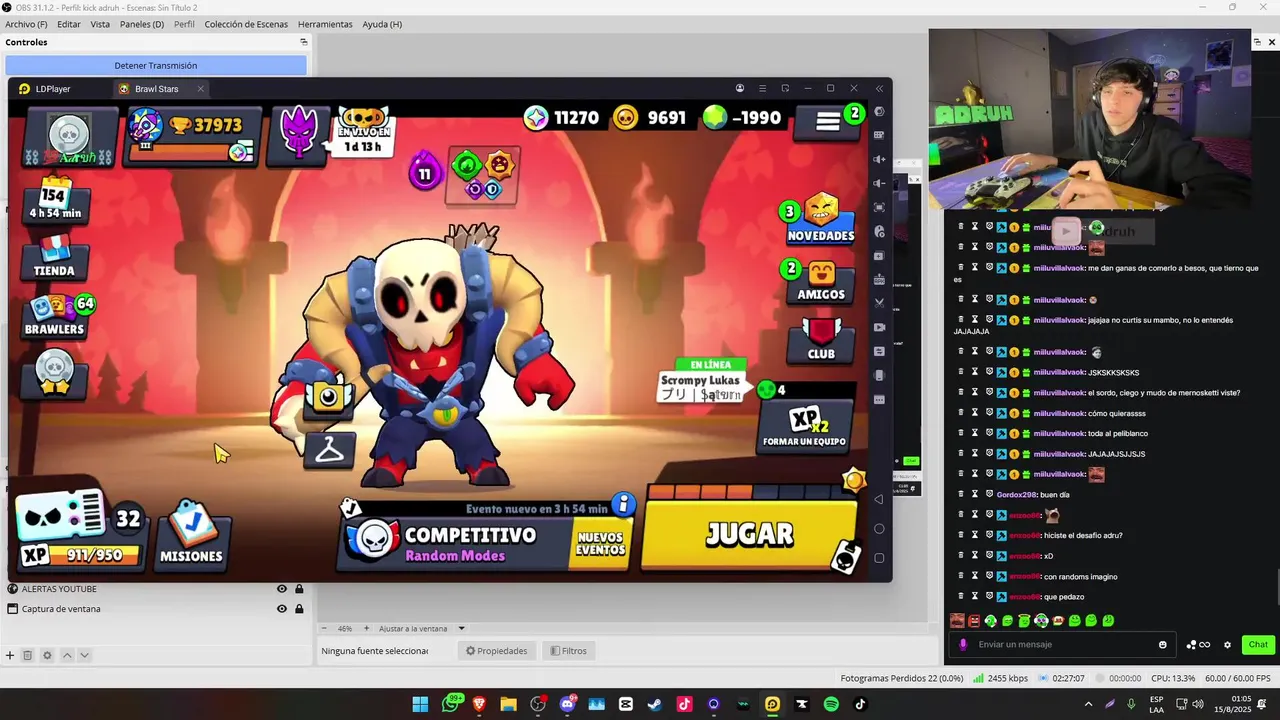Viewport: 1280px width, 720px height.
Task: Click the yellow camera icon by brawler
Action: 329,397
